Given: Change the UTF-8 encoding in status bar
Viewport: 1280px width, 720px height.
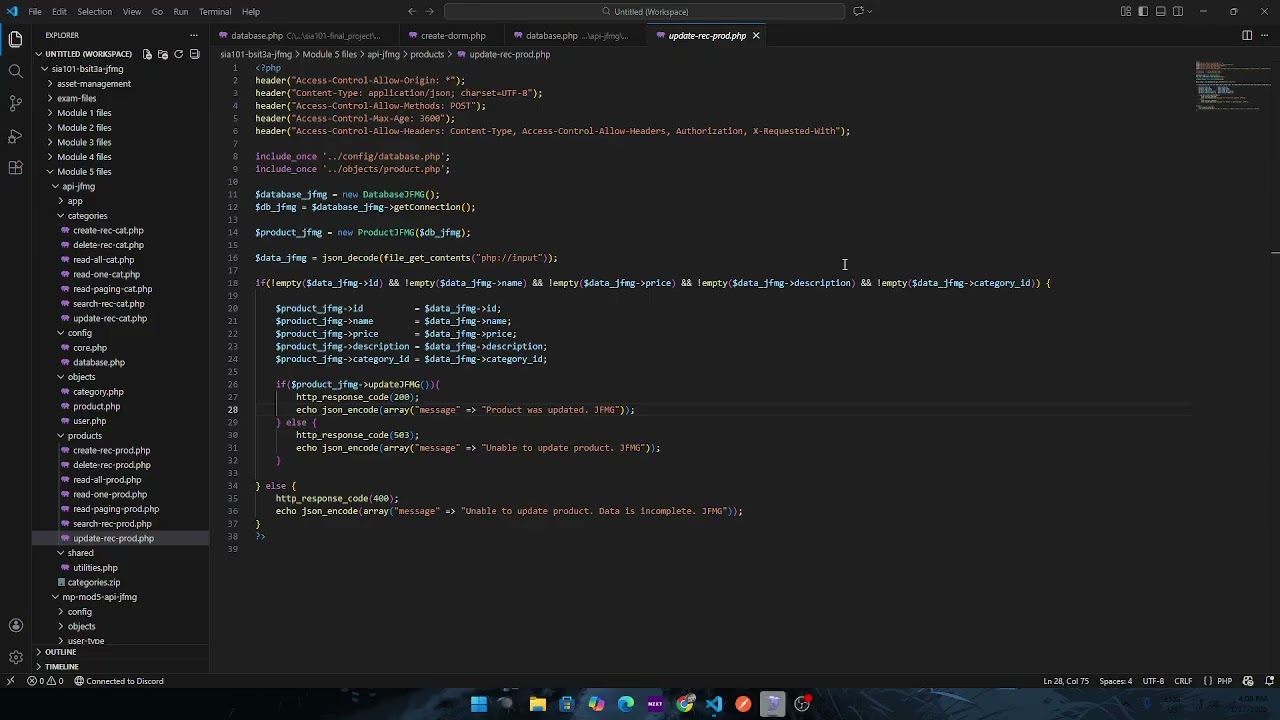Looking at the screenshot, I should [1153, 681].
